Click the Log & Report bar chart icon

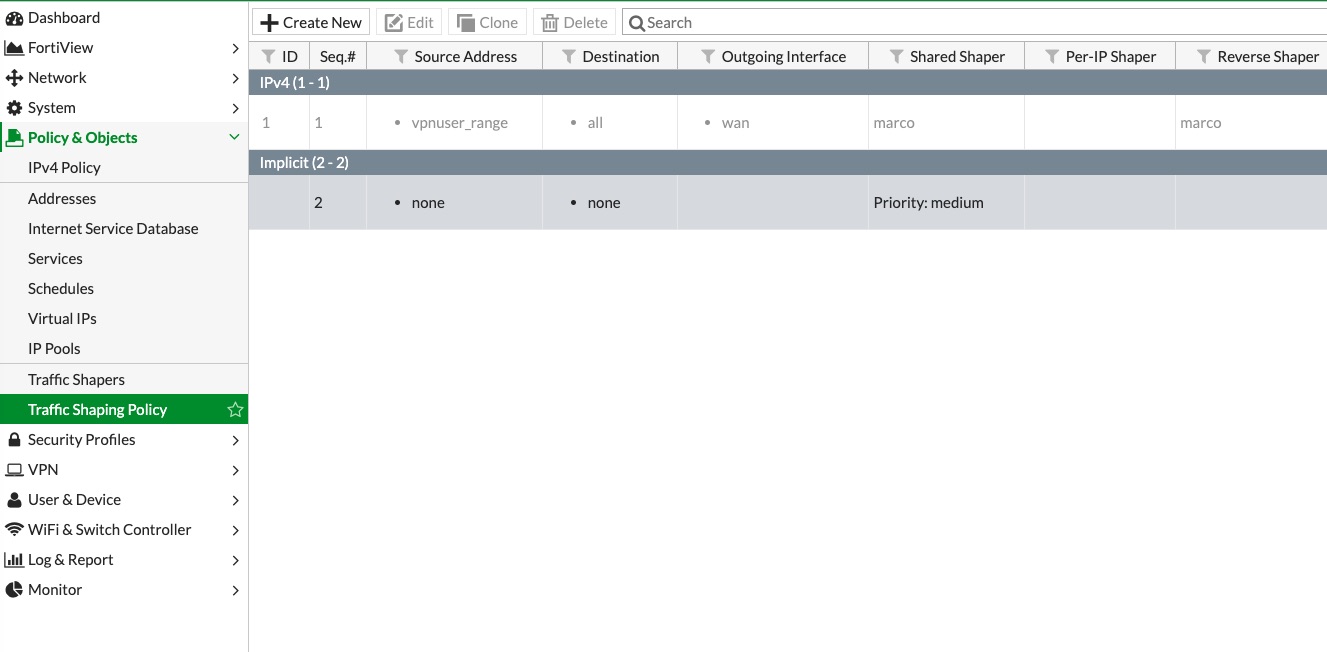click(14, 560)
